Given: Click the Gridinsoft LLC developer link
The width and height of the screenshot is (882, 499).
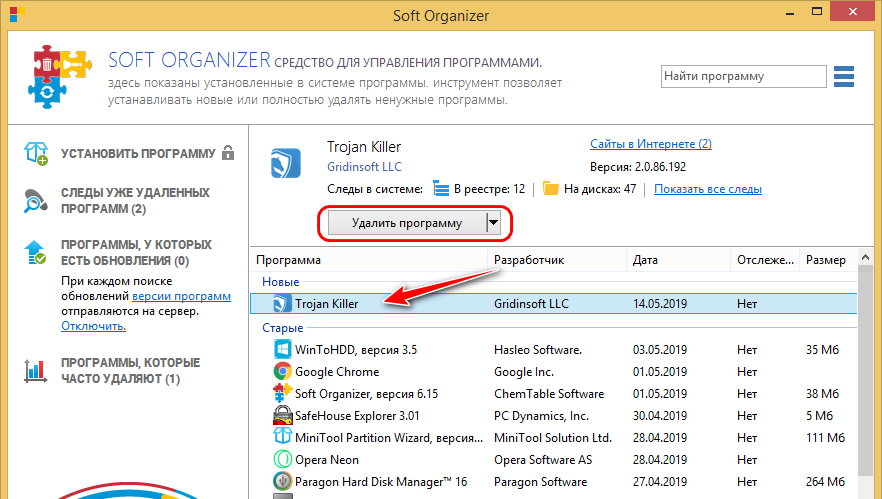Looking at the screenshot, I should click(x=364, y=167).
